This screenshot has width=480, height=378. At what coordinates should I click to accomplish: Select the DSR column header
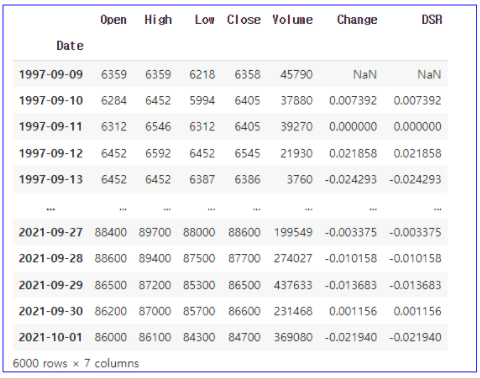coord(432,20)
